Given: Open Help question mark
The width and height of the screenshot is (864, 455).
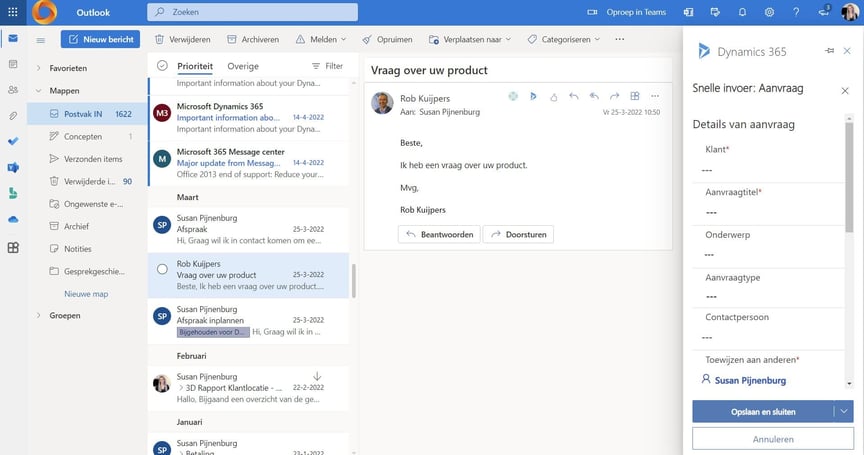Looking at the screenshot, I should click(796, 12).
